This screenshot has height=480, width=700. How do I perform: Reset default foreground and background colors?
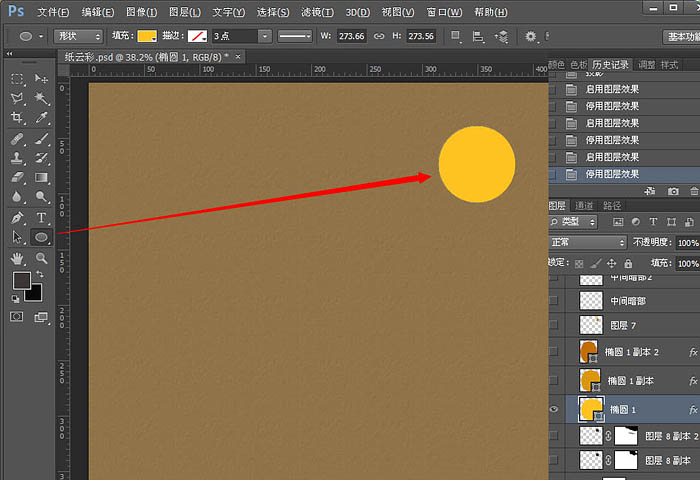tap(15, 299)
